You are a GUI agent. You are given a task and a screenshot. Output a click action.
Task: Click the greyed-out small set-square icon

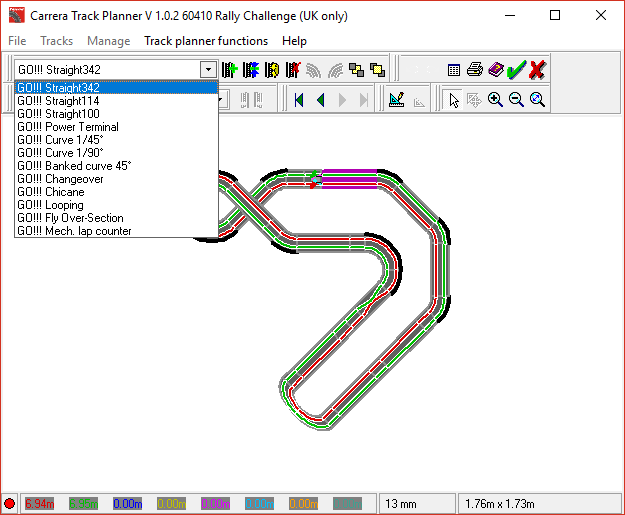[x=419, y=102]
